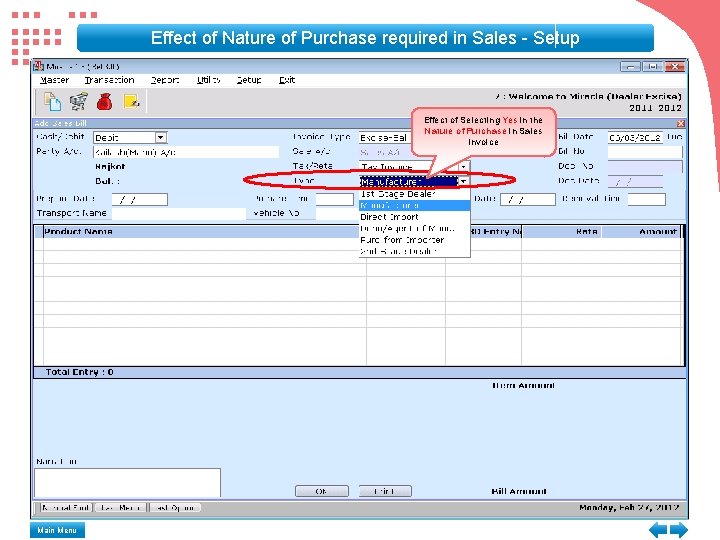The image size is (720, 540).
Task: Click the Bill No field
Action: (x=645, y=152)
